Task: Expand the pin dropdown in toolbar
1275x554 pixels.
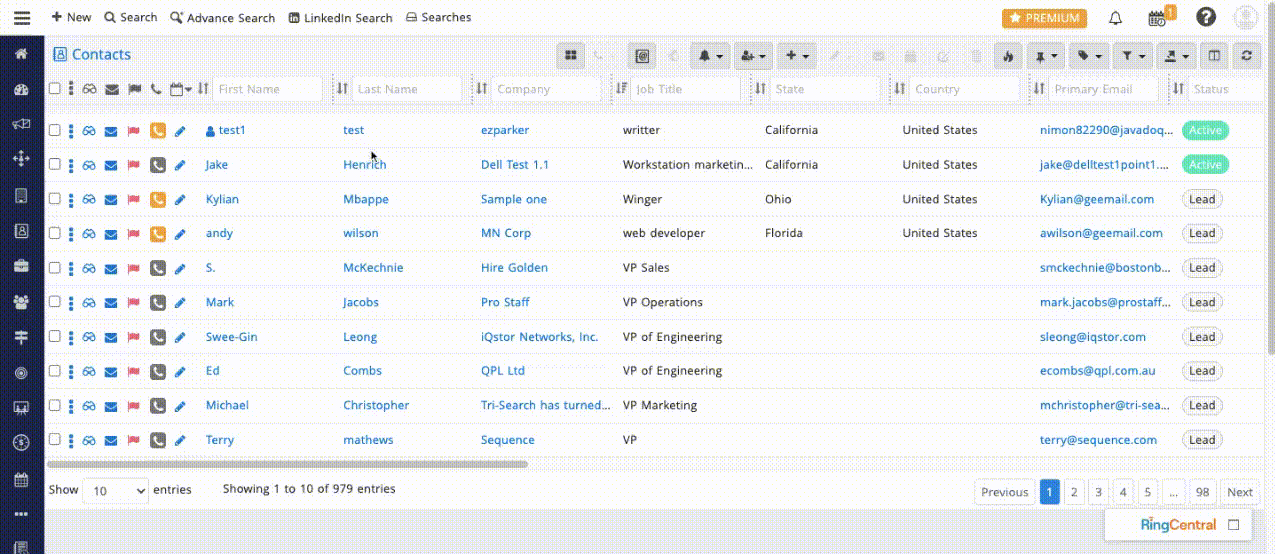Action: 1045,56
